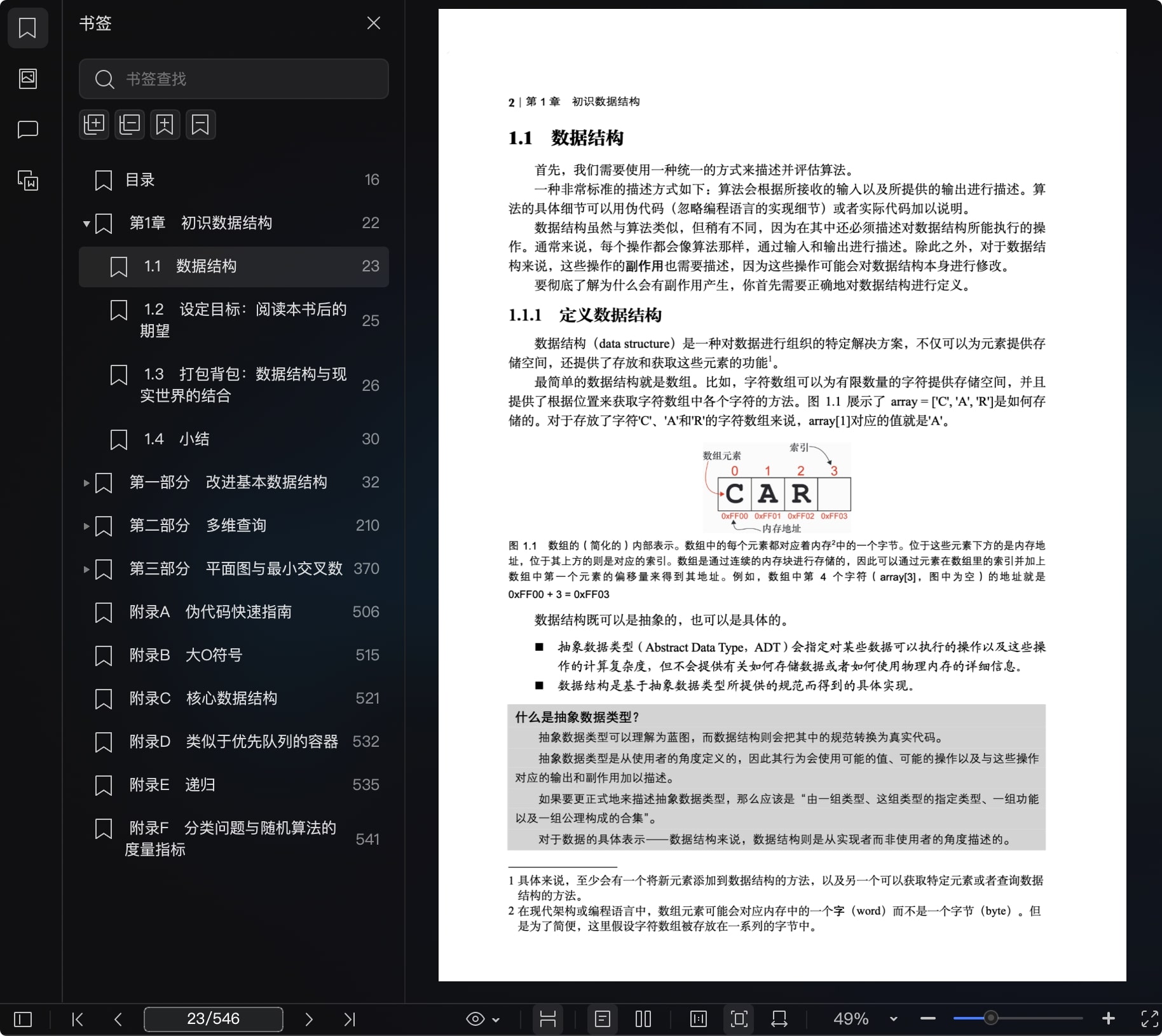Go to the next page
The width and height of the screenshot is (1162, 1036).
[x=309, y=1019]
